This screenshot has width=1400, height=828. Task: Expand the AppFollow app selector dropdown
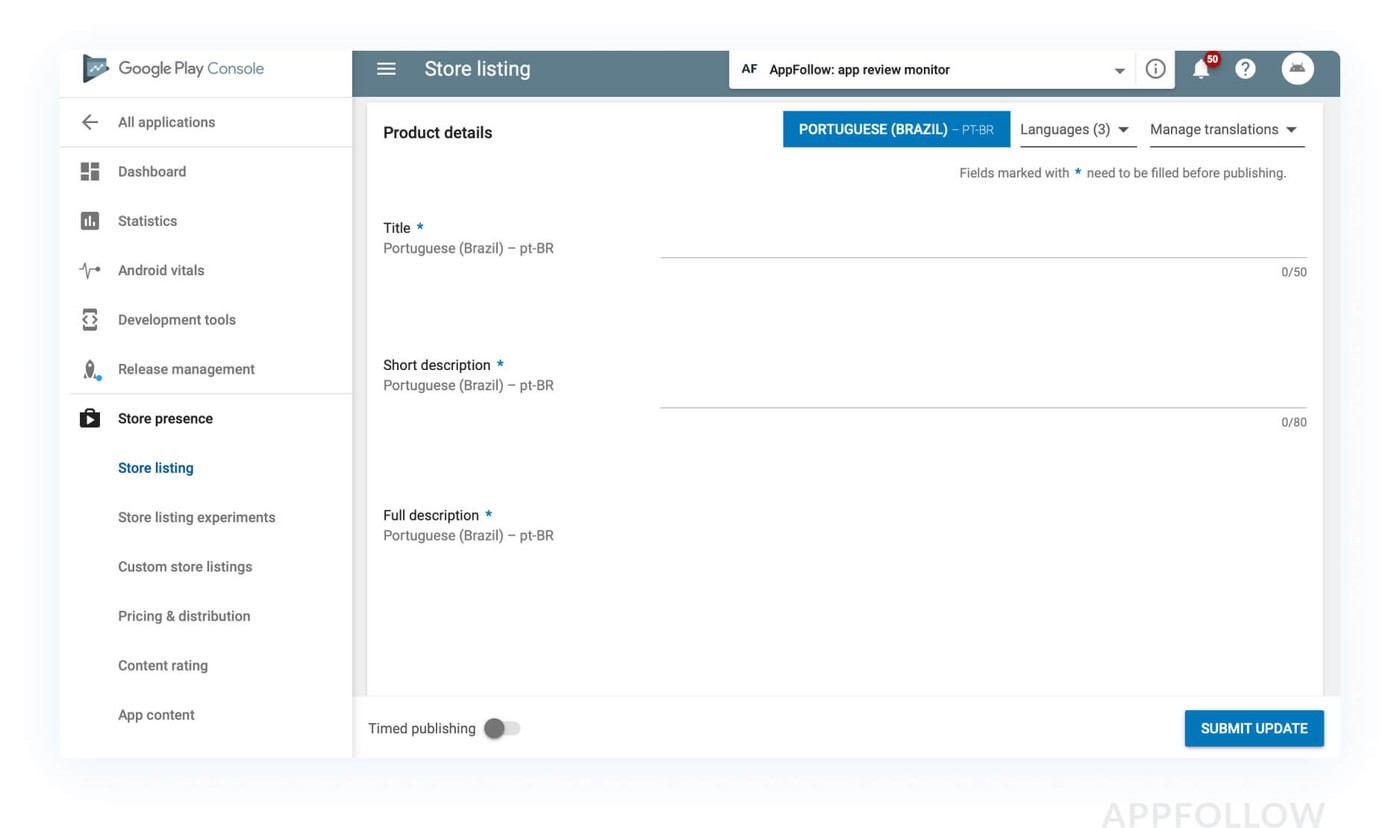(x=1119, y=70)
